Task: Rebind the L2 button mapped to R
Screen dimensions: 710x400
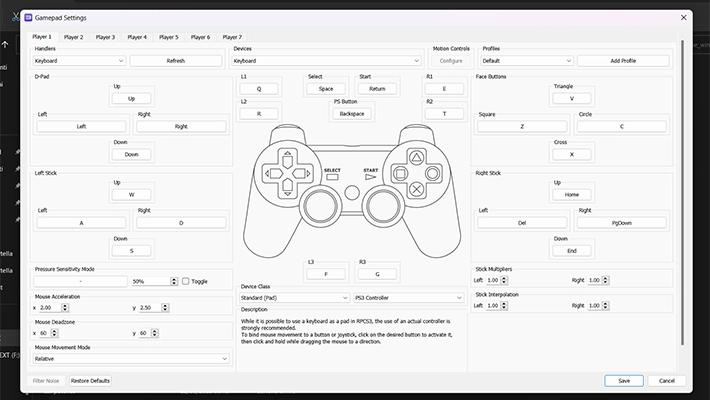Action: click(x=259, y=114)
